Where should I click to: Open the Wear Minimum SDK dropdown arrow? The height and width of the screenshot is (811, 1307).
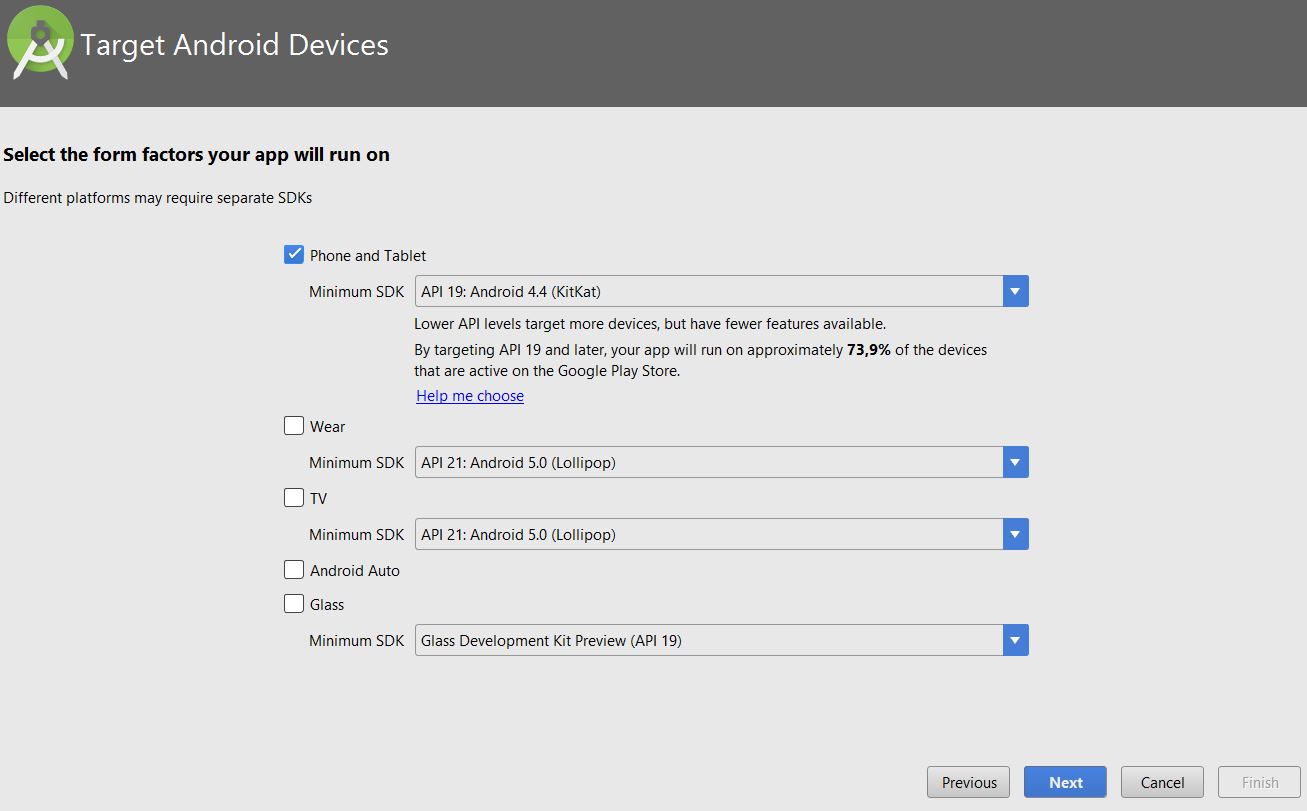[1015, 462]
